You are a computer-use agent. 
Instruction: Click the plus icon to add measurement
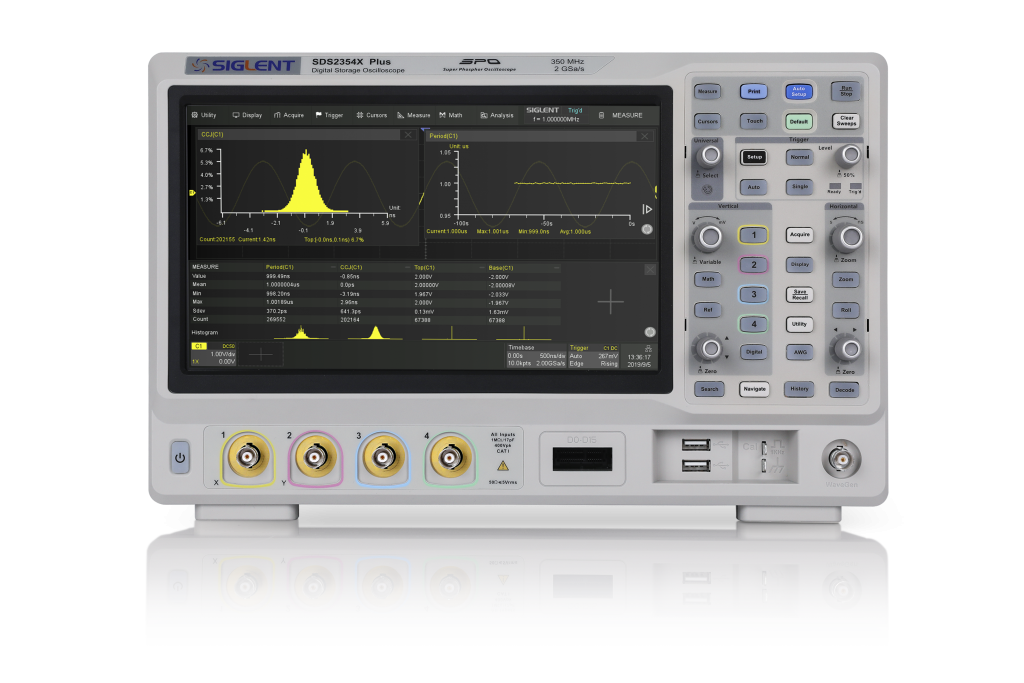pos(610,300)
